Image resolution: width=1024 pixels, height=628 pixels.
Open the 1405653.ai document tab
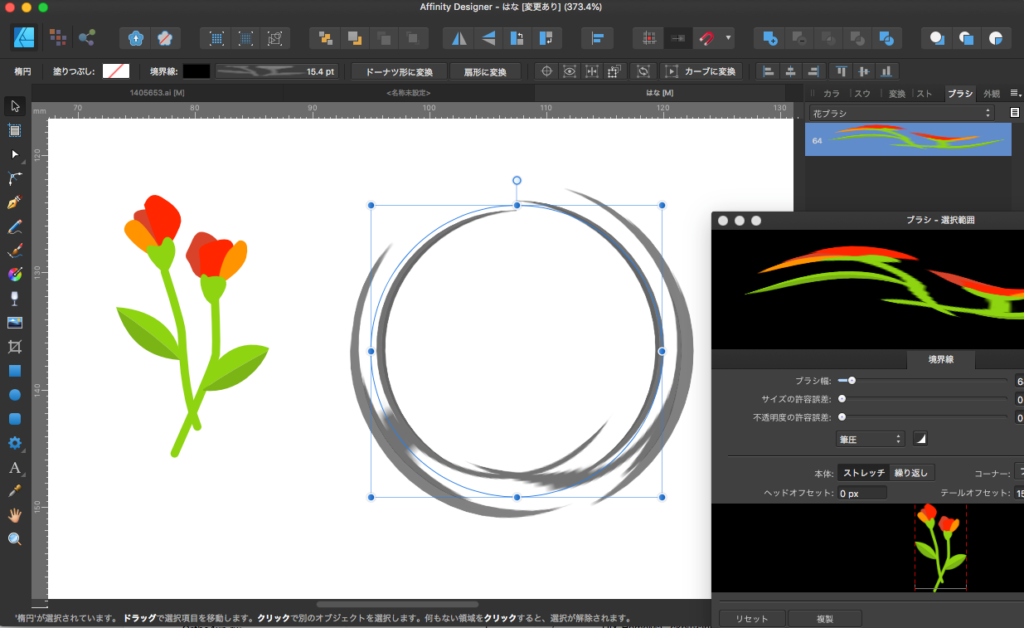click(x=155, y=93)
